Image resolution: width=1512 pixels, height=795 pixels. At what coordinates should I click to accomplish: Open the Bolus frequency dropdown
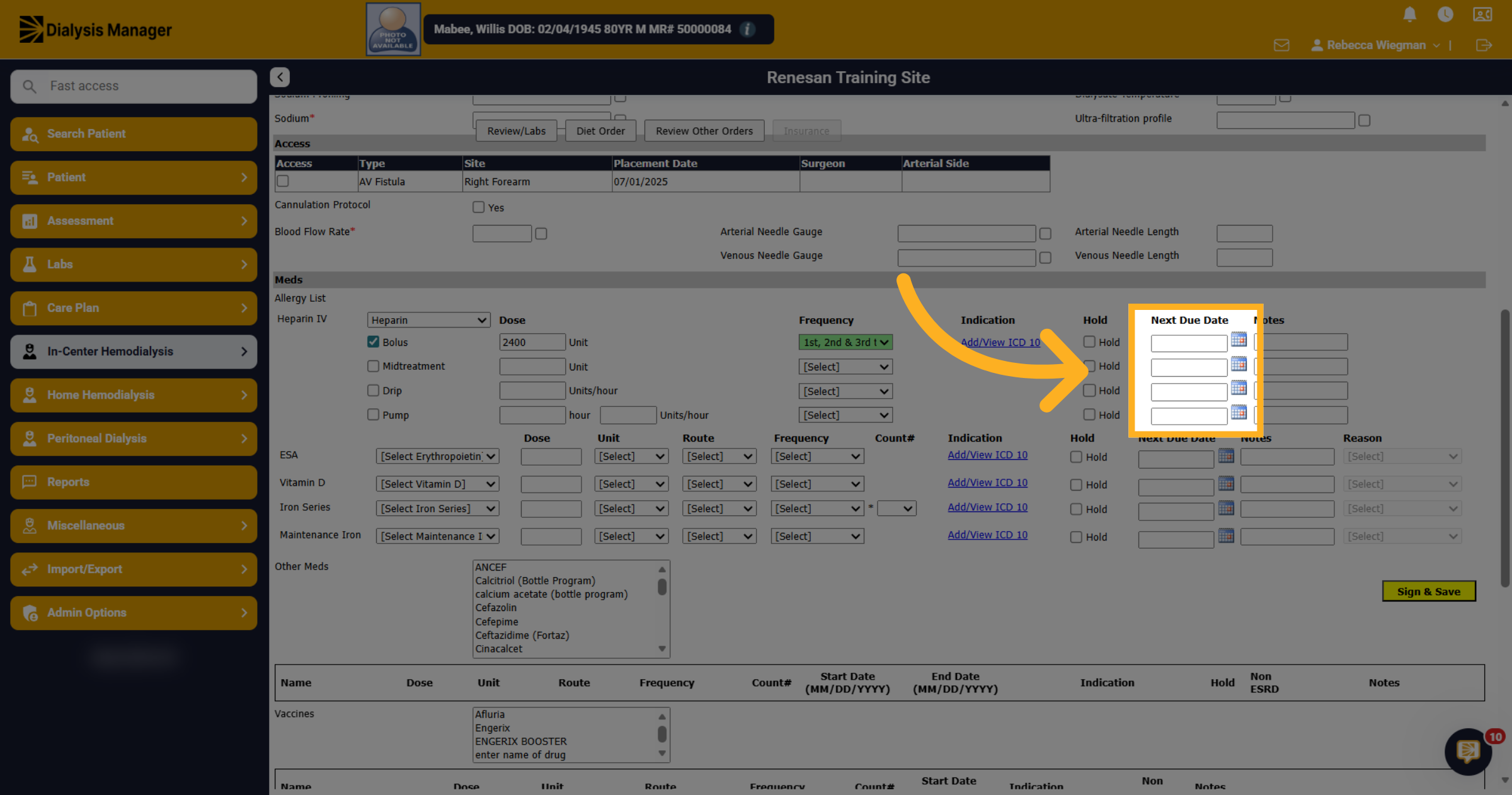(x=845, y=342)
